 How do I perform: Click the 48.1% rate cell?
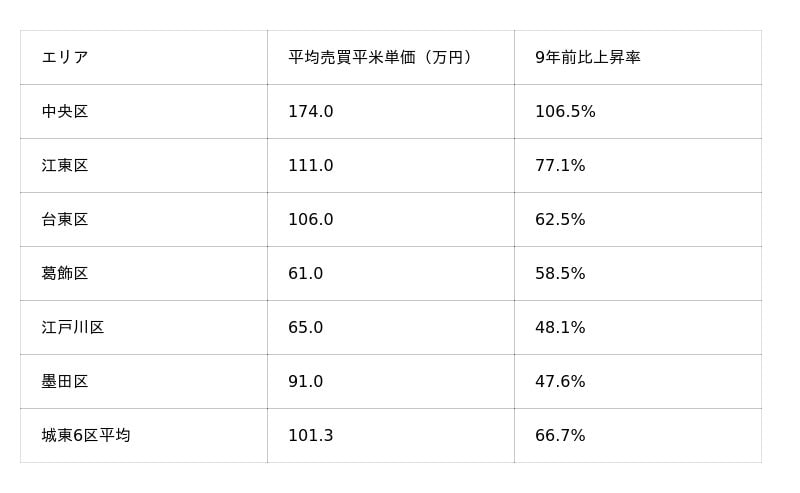[560, 328]
